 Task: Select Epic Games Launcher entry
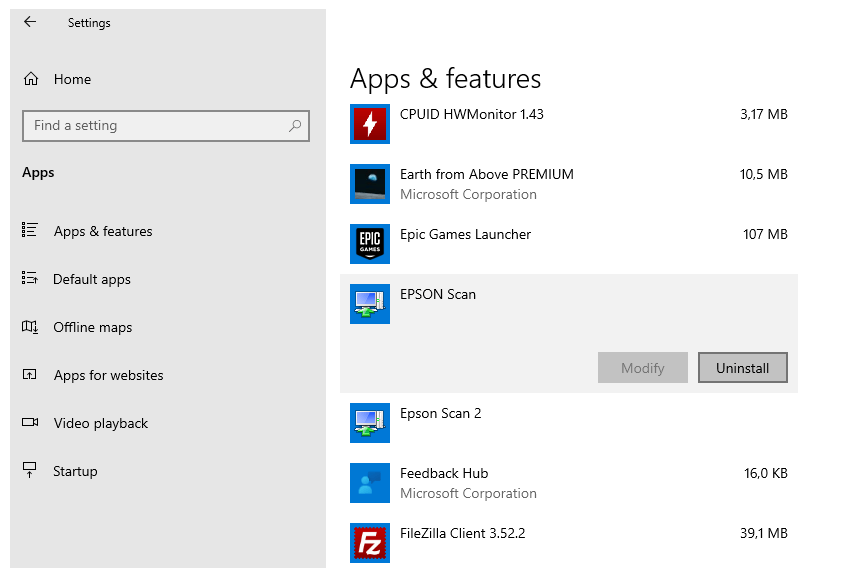(x=569, y=244)
